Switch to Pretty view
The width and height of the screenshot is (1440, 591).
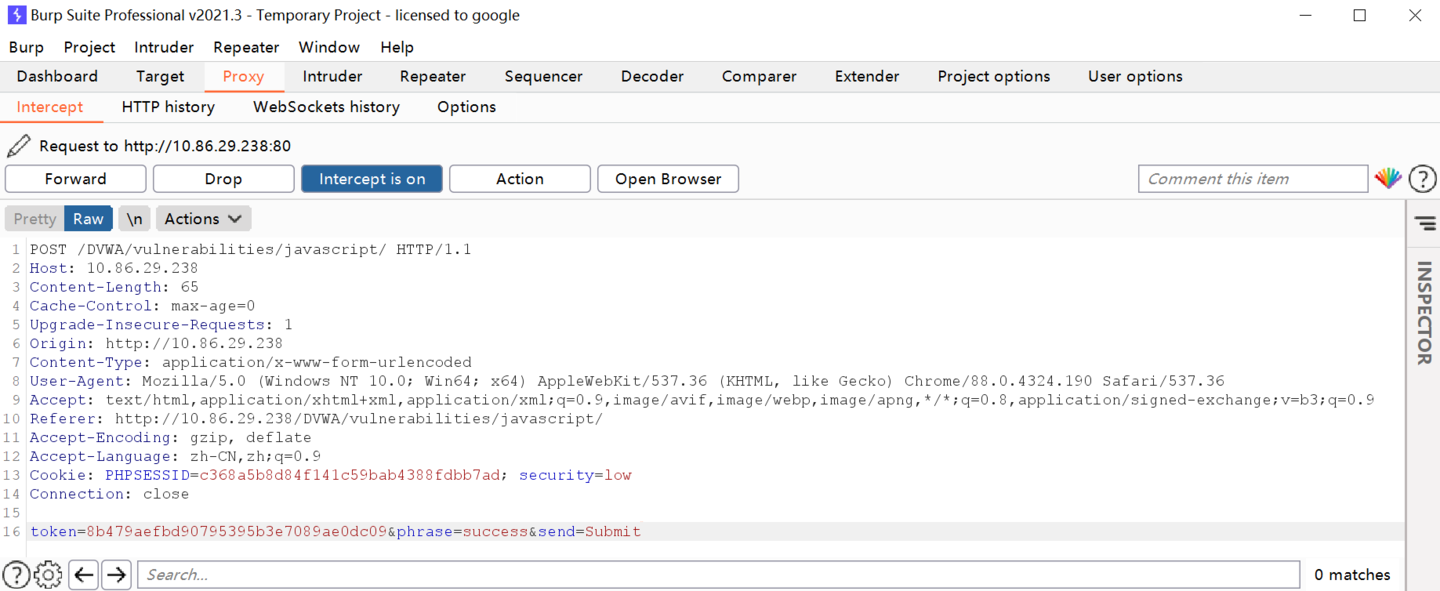pyautogui.click(x=35, y=219)
